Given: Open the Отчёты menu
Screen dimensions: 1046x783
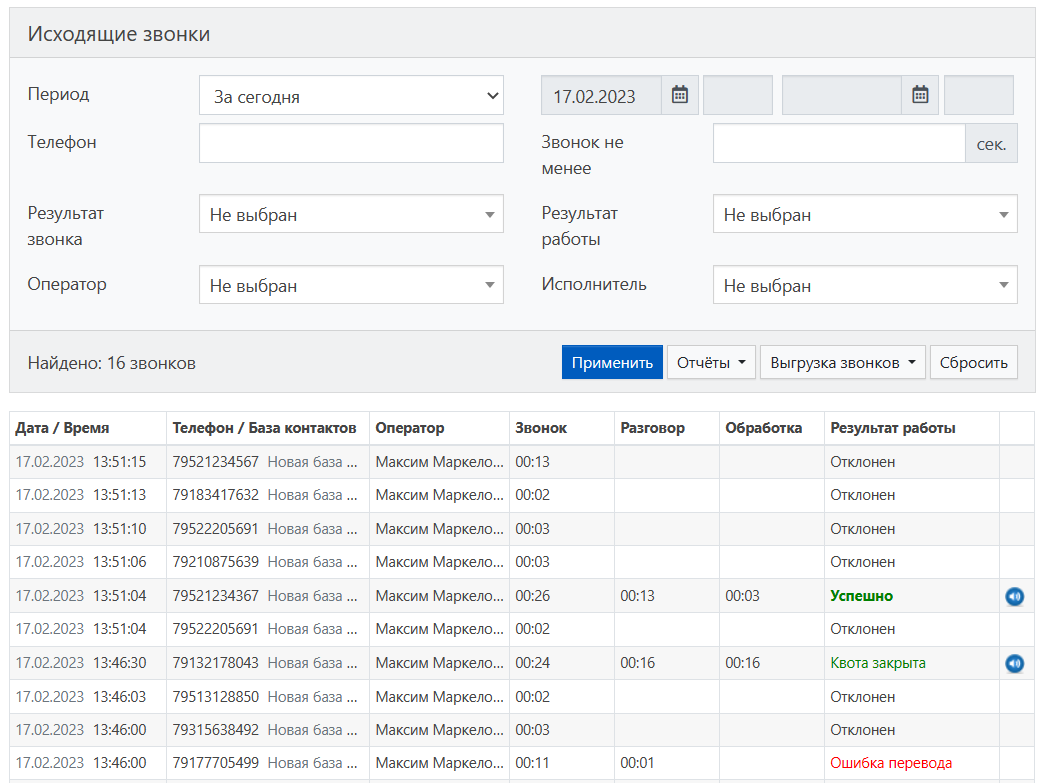Looking at the screenshot, I should point(710,363).
